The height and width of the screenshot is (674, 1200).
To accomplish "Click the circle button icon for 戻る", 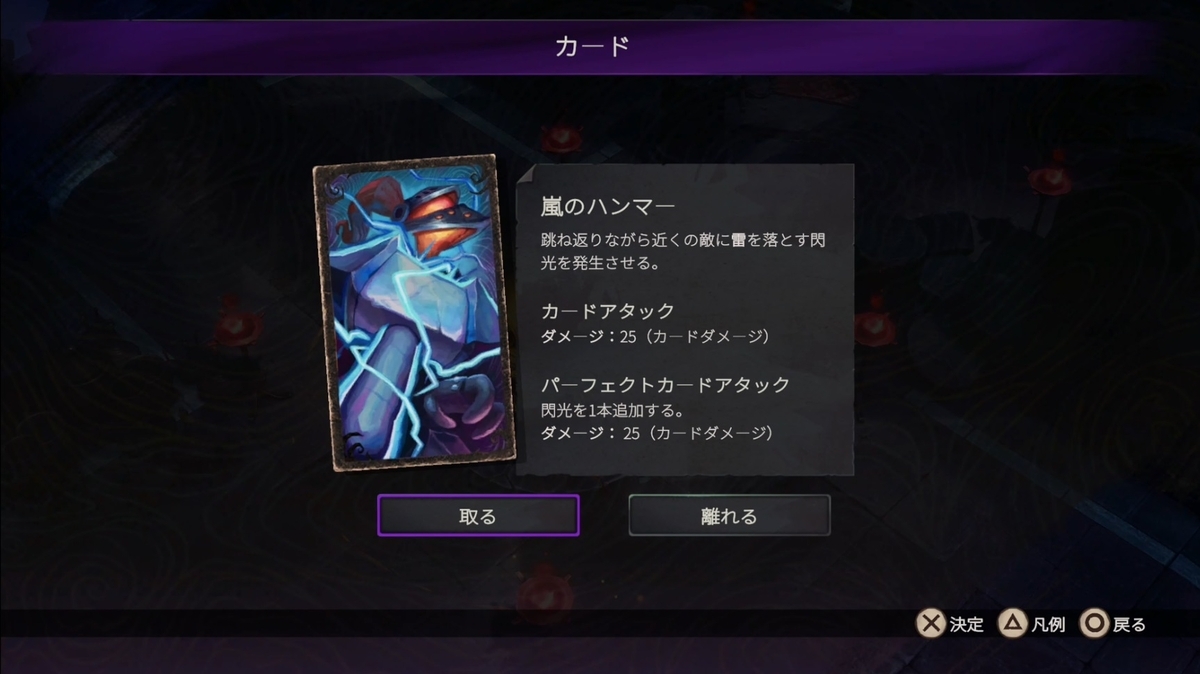I will (x=1095, y=624).
